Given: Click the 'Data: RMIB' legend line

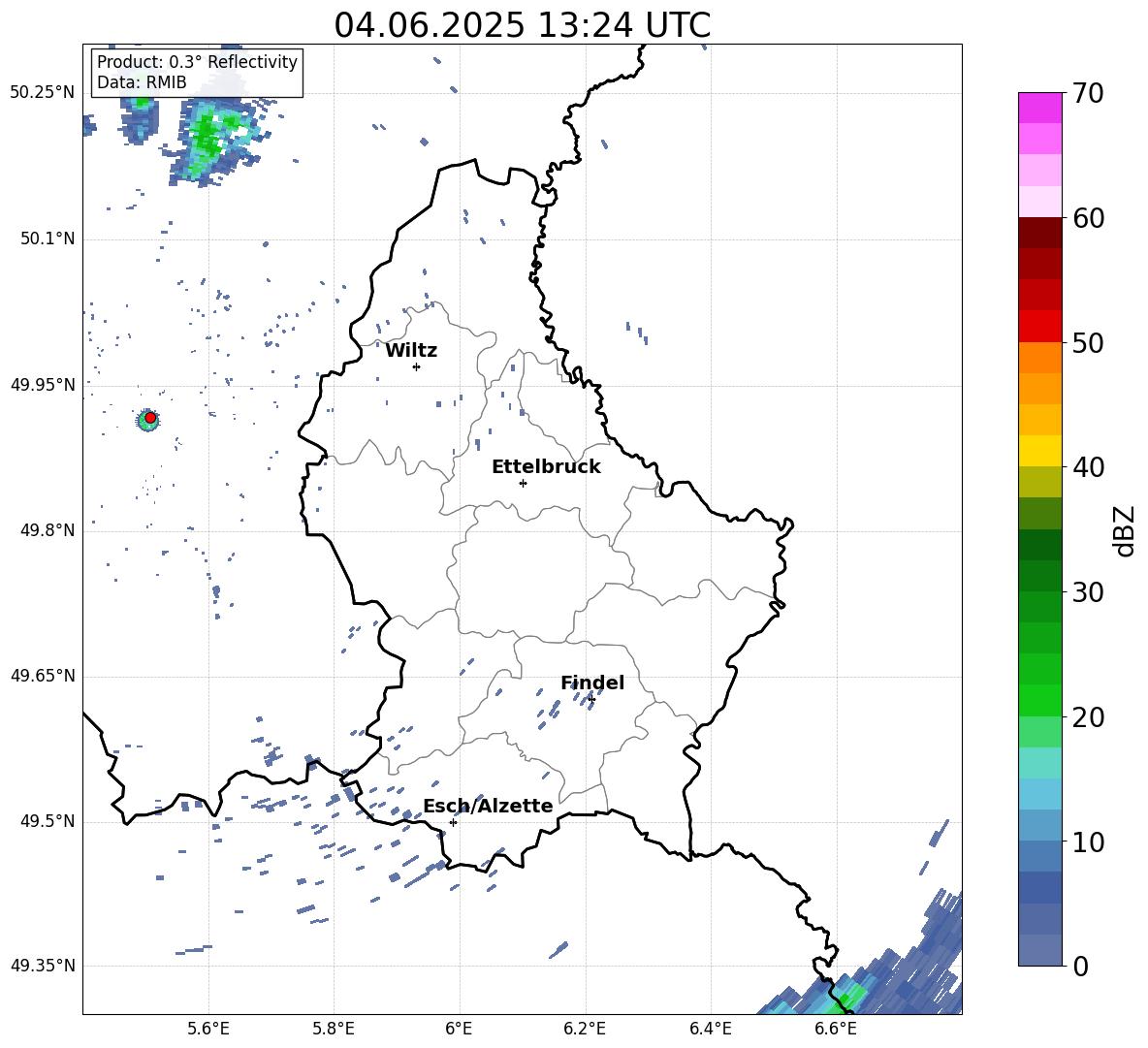Looking at the screenshot, I should [142, 82].
